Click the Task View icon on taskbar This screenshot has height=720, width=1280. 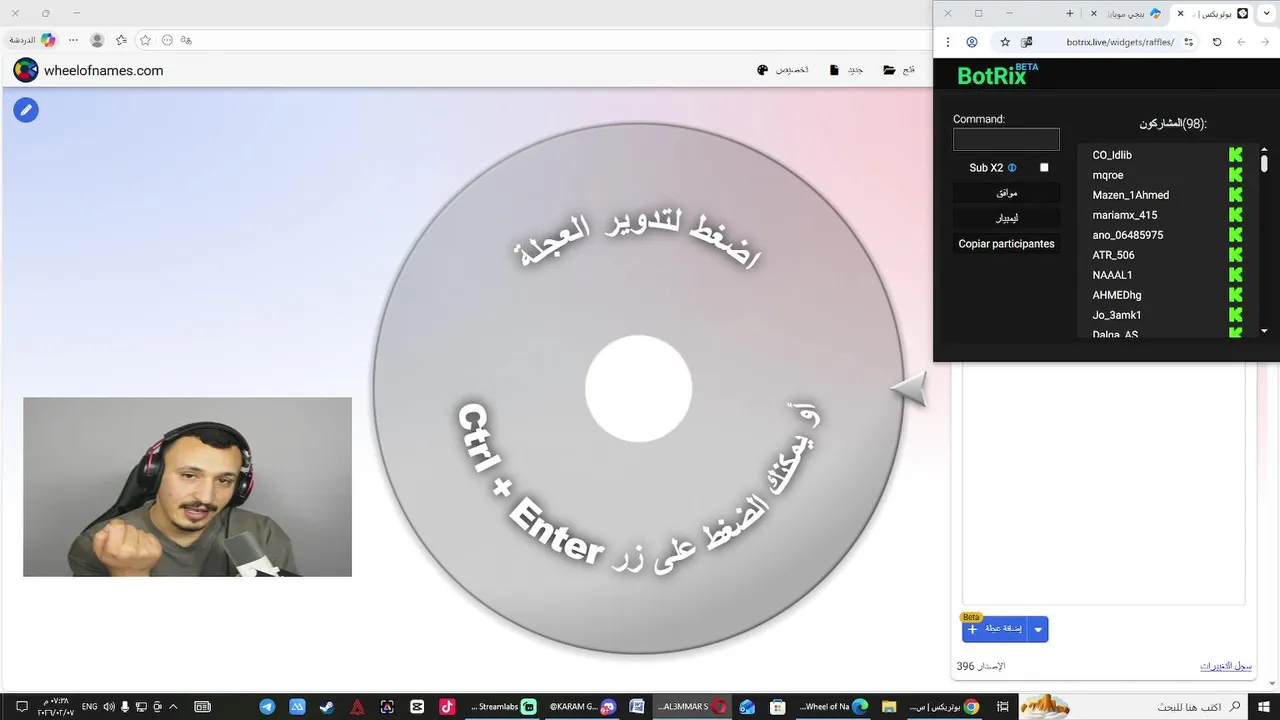pos(1002,706)
